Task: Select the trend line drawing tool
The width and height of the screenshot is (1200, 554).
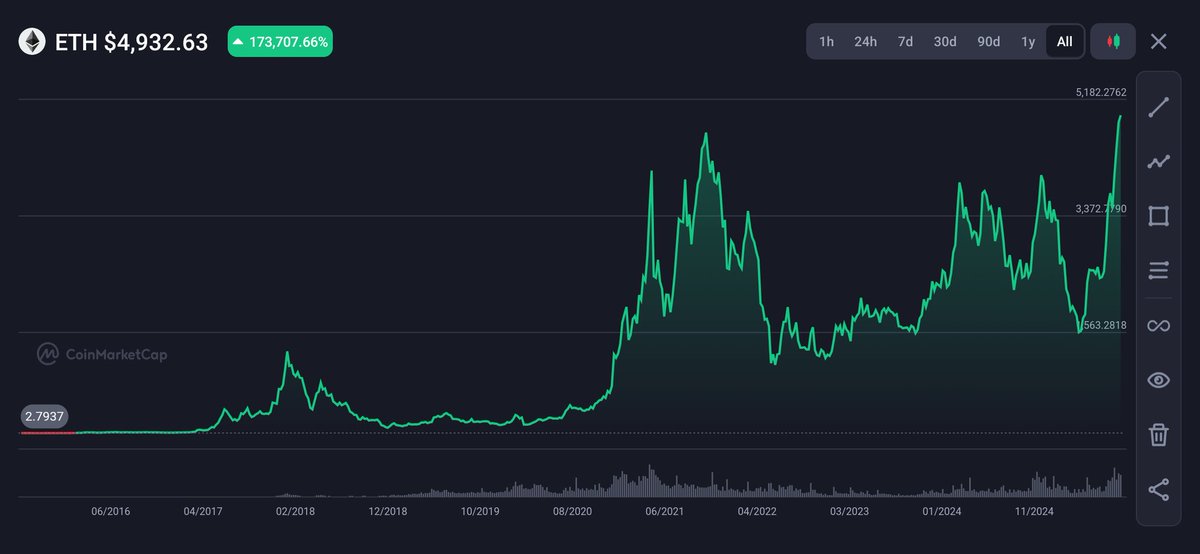Action: (1159, 108)
